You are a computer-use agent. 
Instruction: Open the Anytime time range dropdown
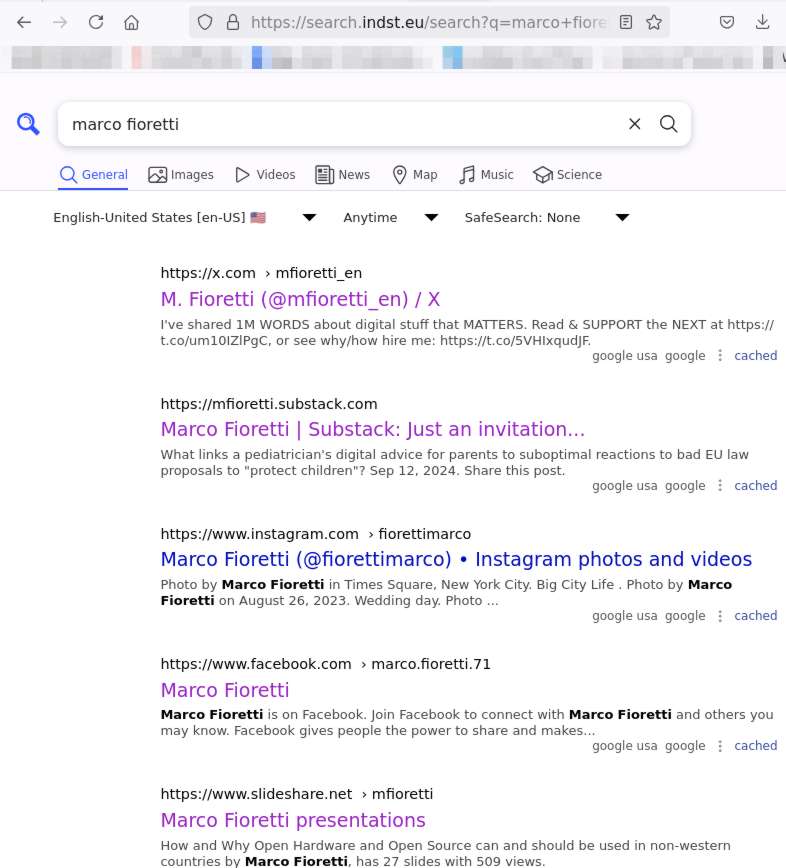coord(390,218)
